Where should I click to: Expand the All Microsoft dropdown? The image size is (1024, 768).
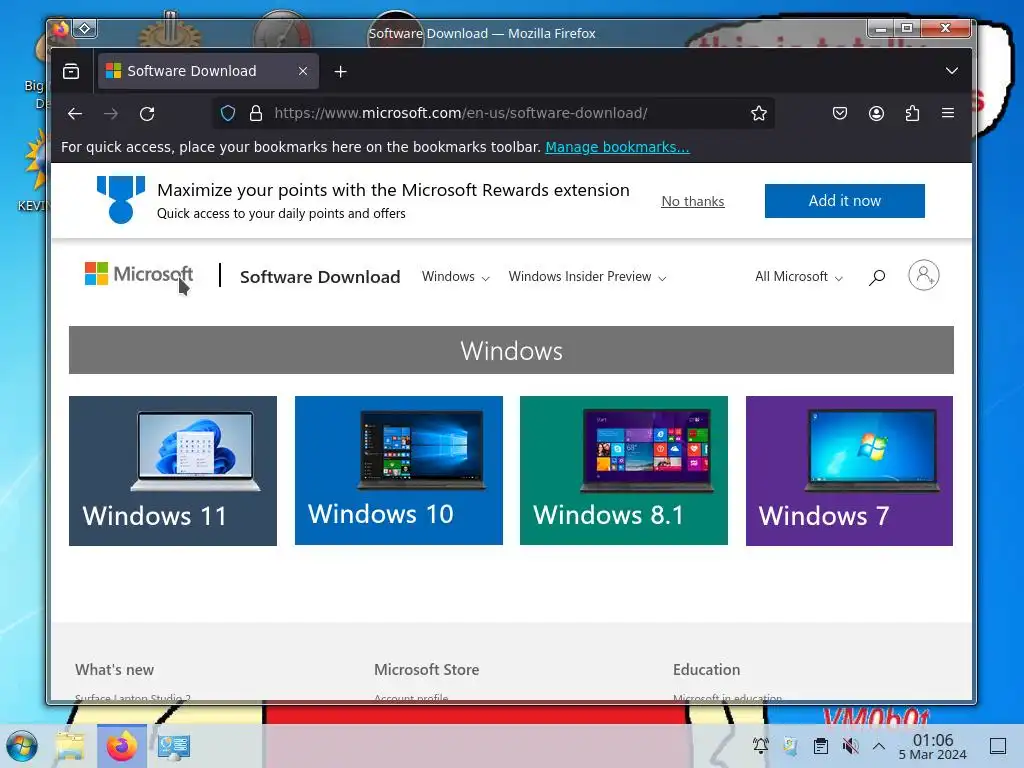point(799,277)
